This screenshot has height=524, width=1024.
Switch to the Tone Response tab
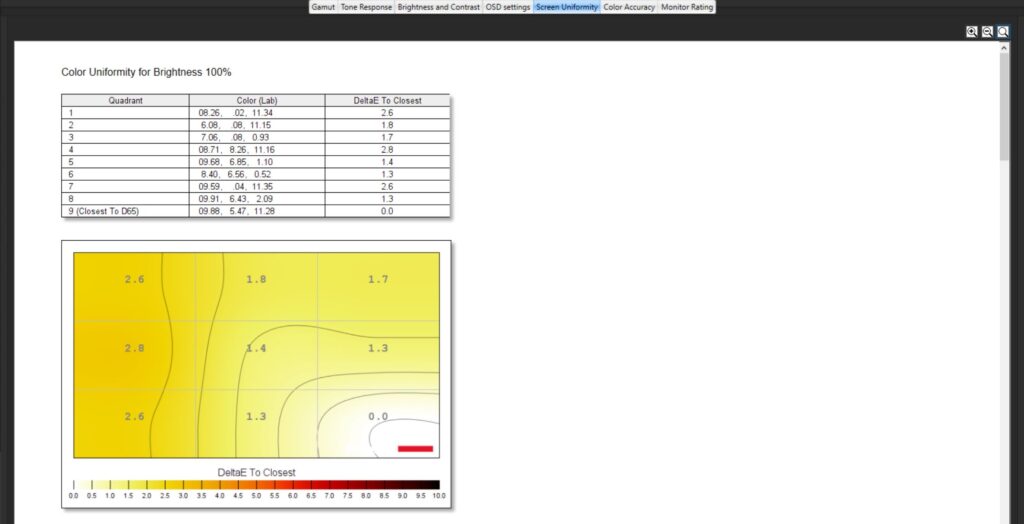(x=366, y=7)
